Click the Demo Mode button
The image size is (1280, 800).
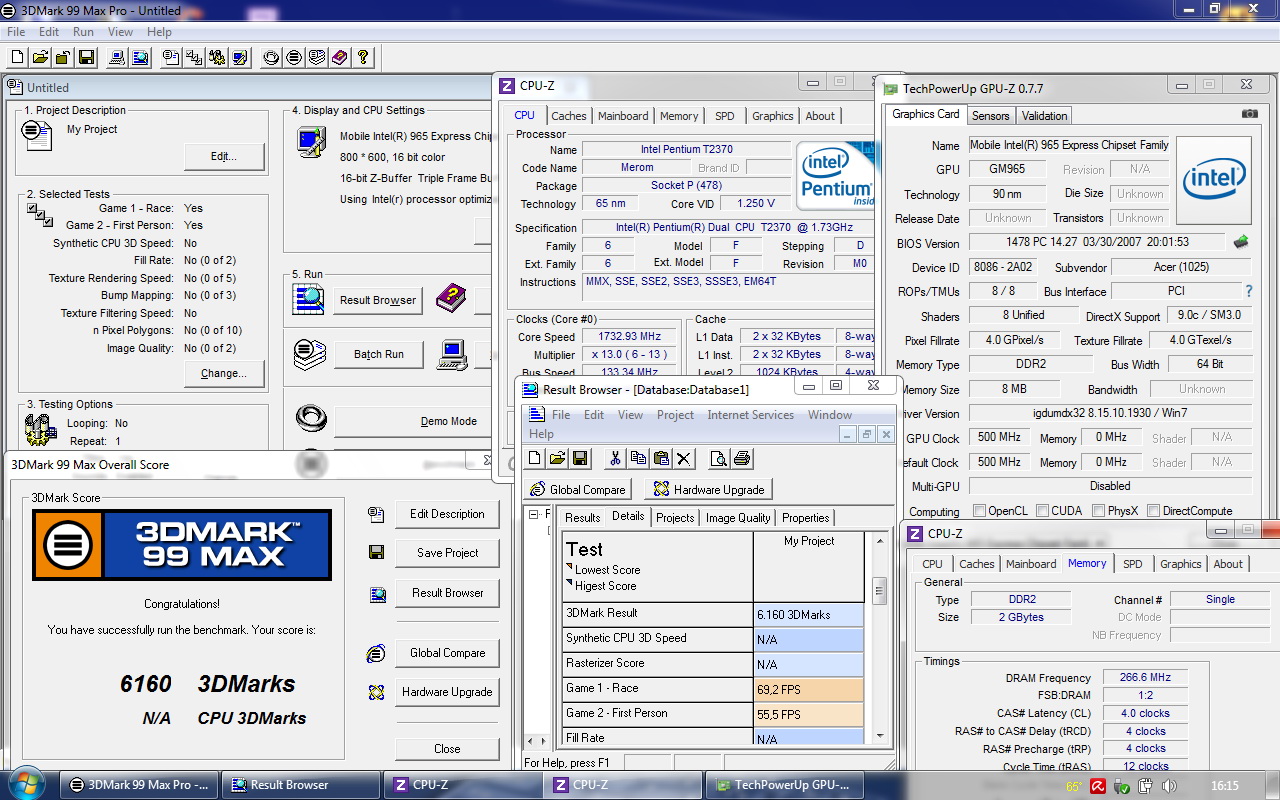(x=414, y=421)
